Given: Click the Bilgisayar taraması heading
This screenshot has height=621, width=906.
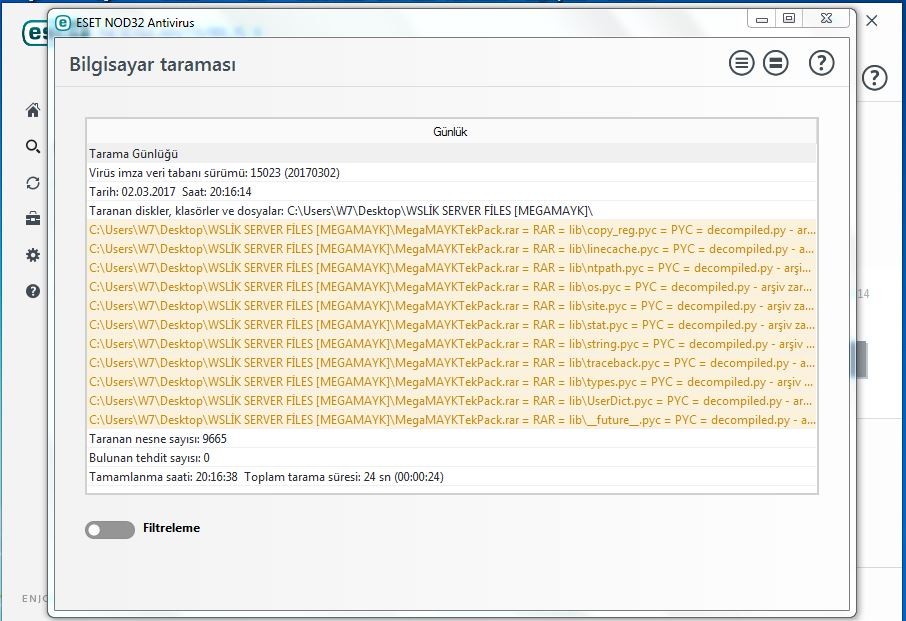Looking at the screenshot, I should click(153, 65).
